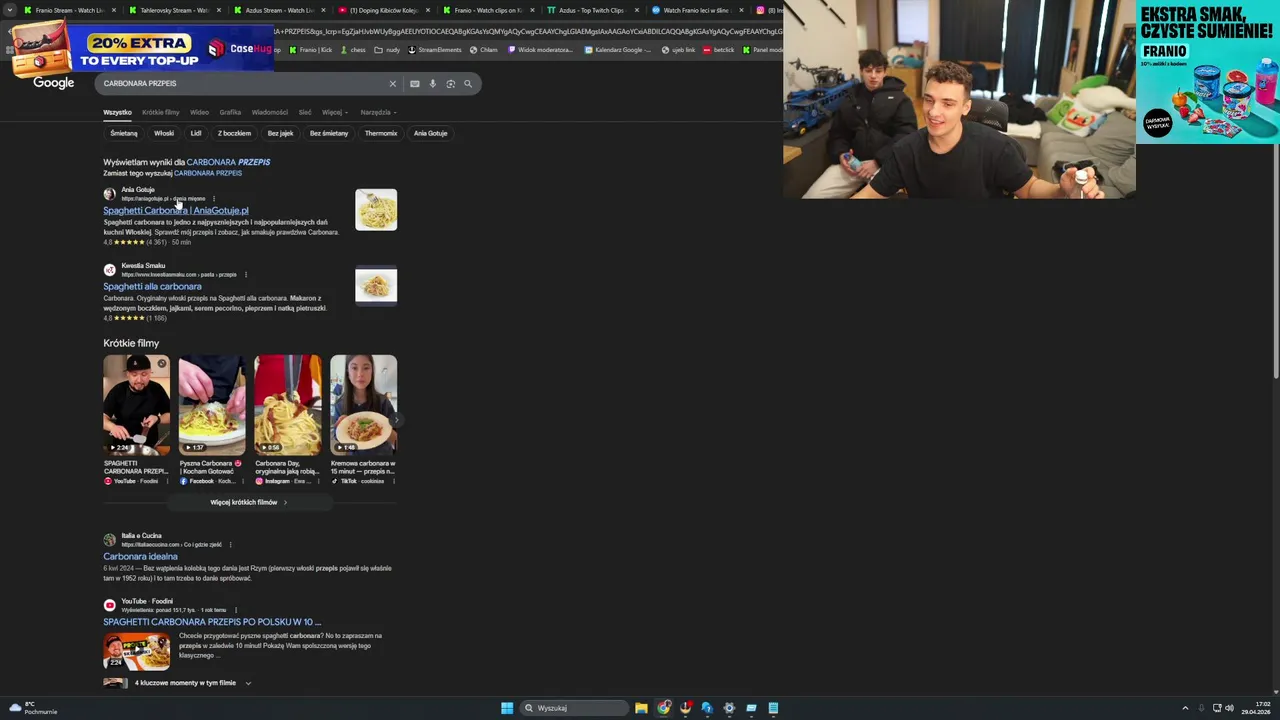
Task: Apply the Ania Gotuje filter chip
Action: (x=431, y=133)
